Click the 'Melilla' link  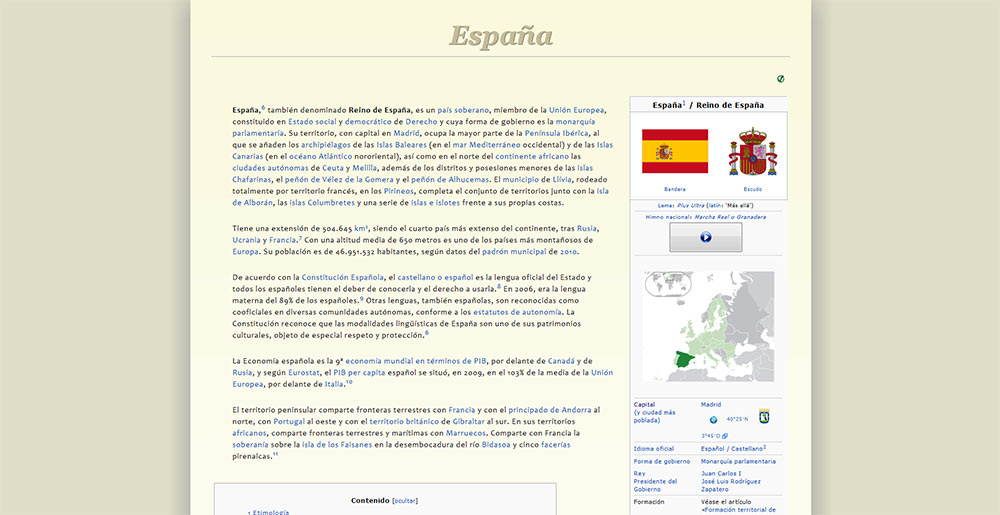coord(365,168)
